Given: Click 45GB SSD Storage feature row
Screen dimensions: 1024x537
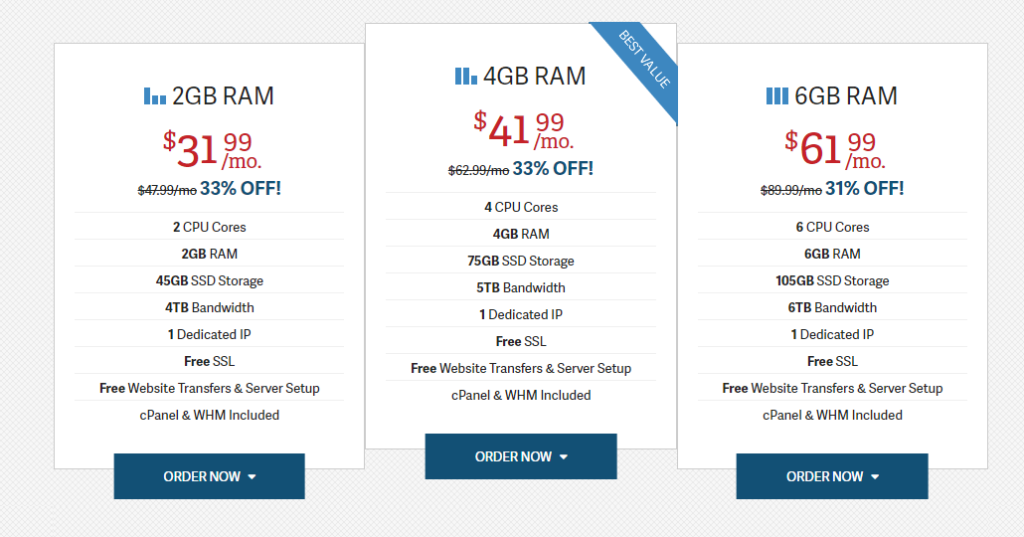Looking at the screenshot, I should coord(209,280).
